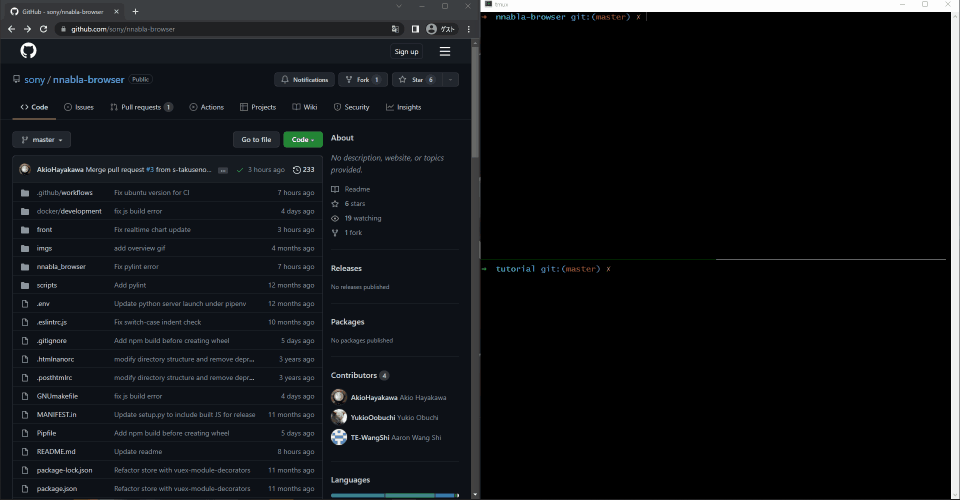Click YukioOobuchi contributor avatar
This screenshot has height=500, width=960.
click(339, 417)
